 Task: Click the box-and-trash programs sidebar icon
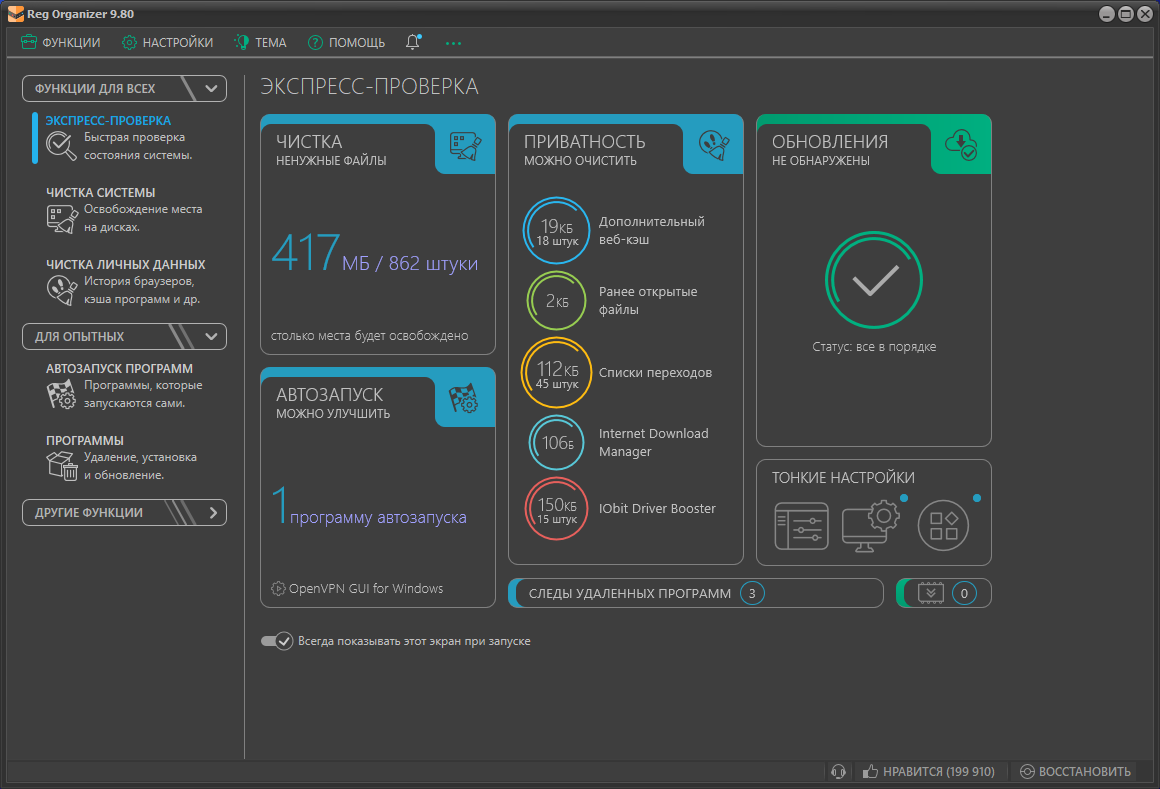point(62,466)
